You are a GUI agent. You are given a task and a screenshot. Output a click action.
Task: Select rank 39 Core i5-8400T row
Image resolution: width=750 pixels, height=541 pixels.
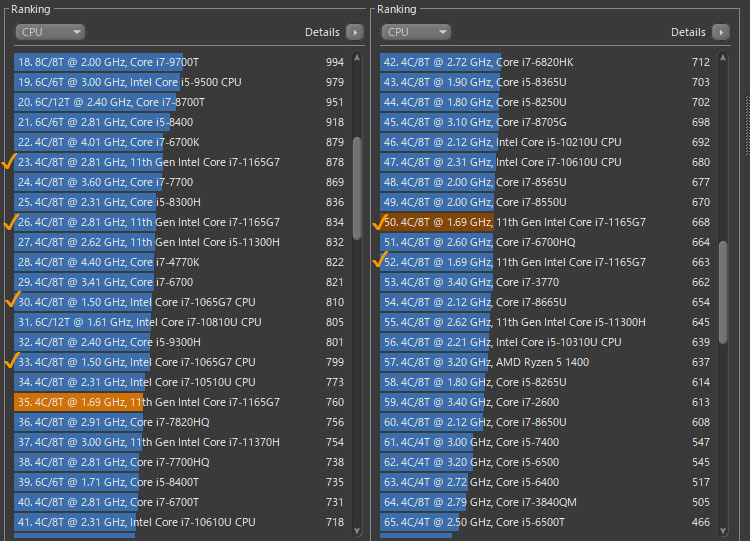point(179,482)
